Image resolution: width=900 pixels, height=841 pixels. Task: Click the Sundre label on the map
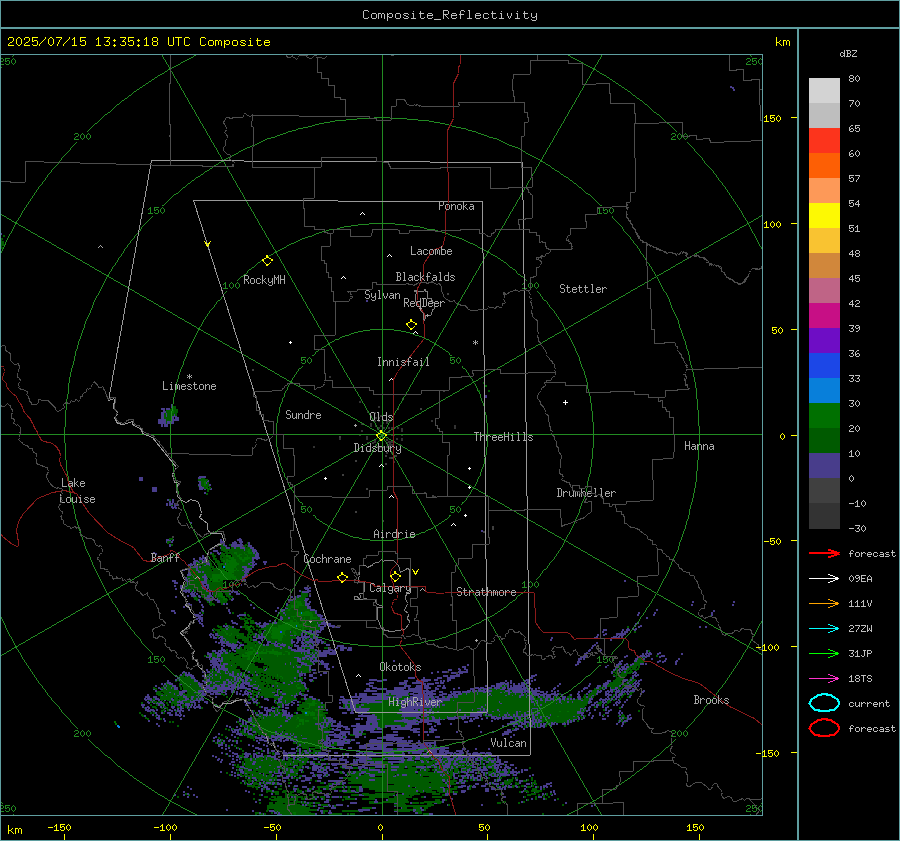coord(303,414)
